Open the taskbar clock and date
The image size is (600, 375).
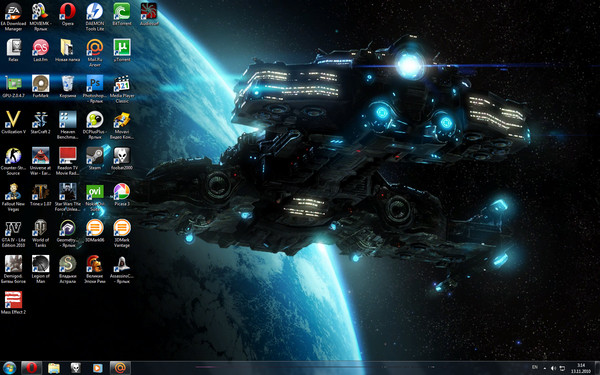(x=580, y=368)
